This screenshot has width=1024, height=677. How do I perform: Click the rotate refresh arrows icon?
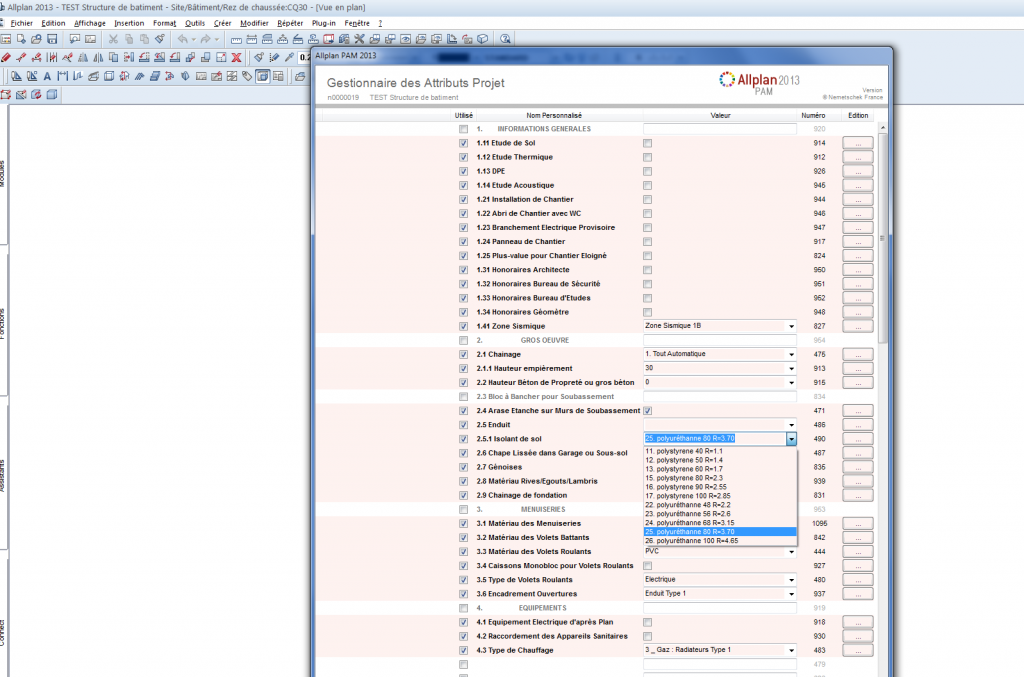point(36,95)
